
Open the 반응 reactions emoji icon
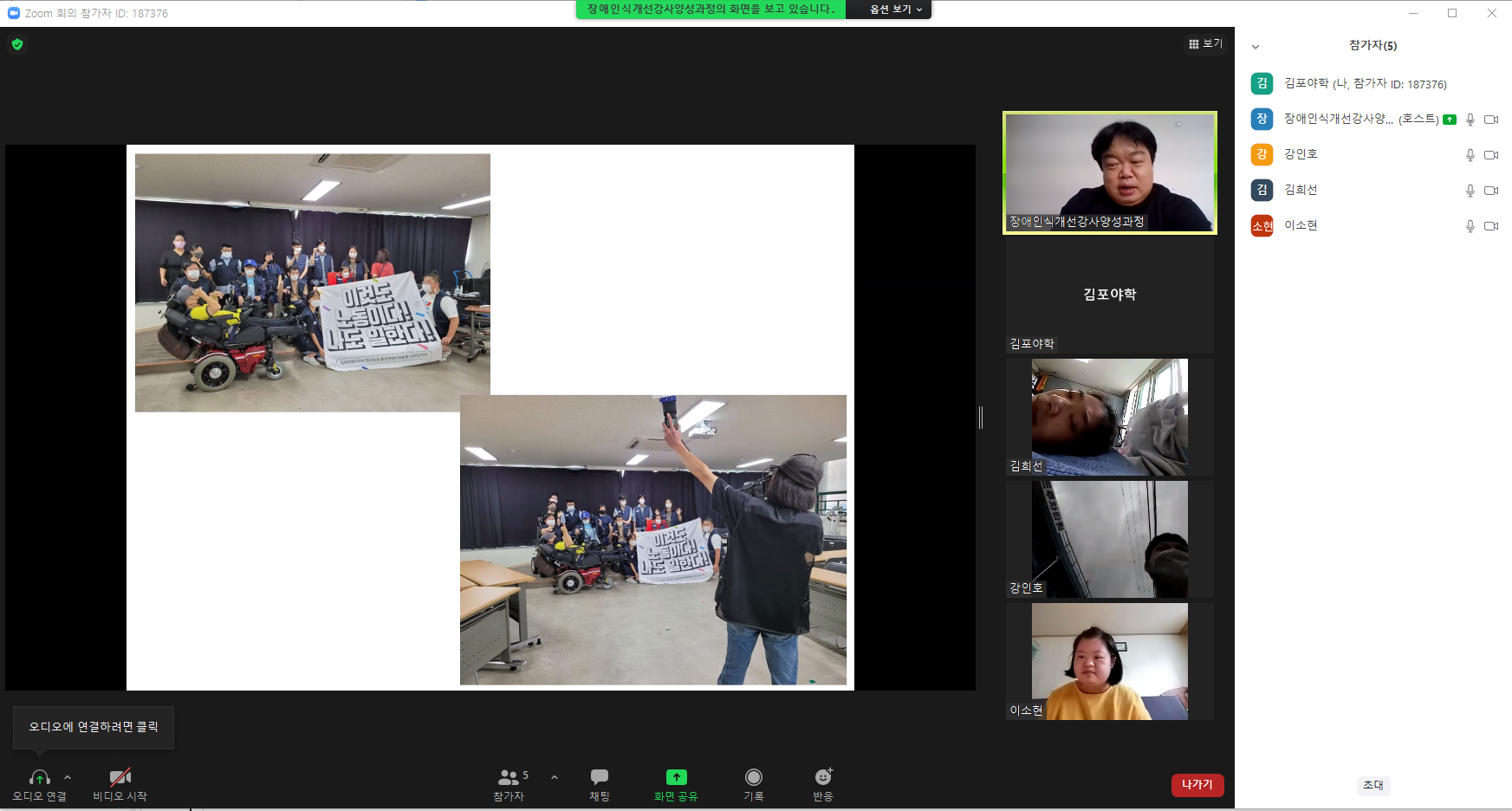pyautogui.click(x=823, y=776)
